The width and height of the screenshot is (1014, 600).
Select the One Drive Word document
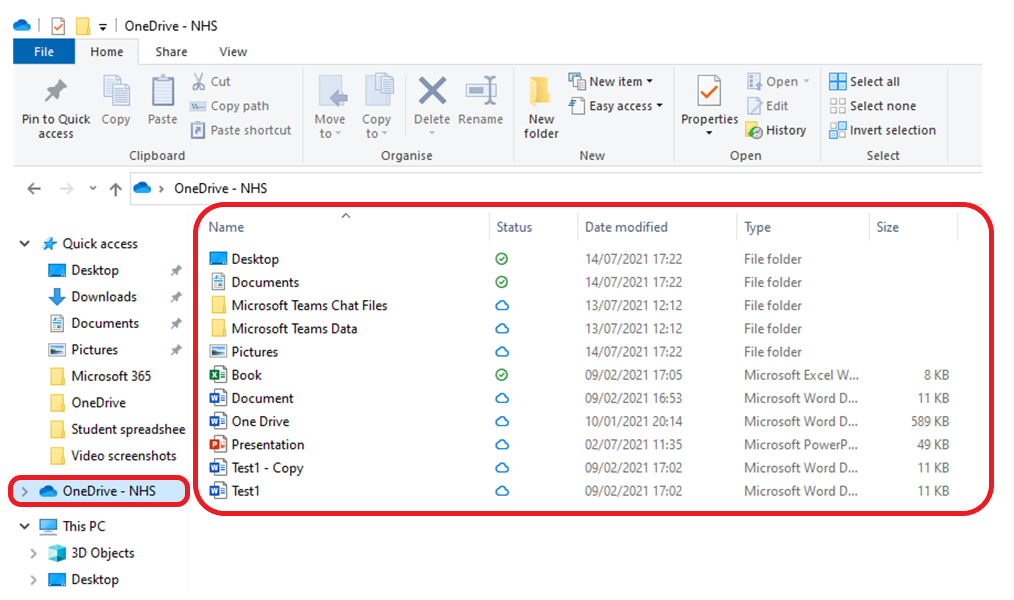[x=260, y=422]
